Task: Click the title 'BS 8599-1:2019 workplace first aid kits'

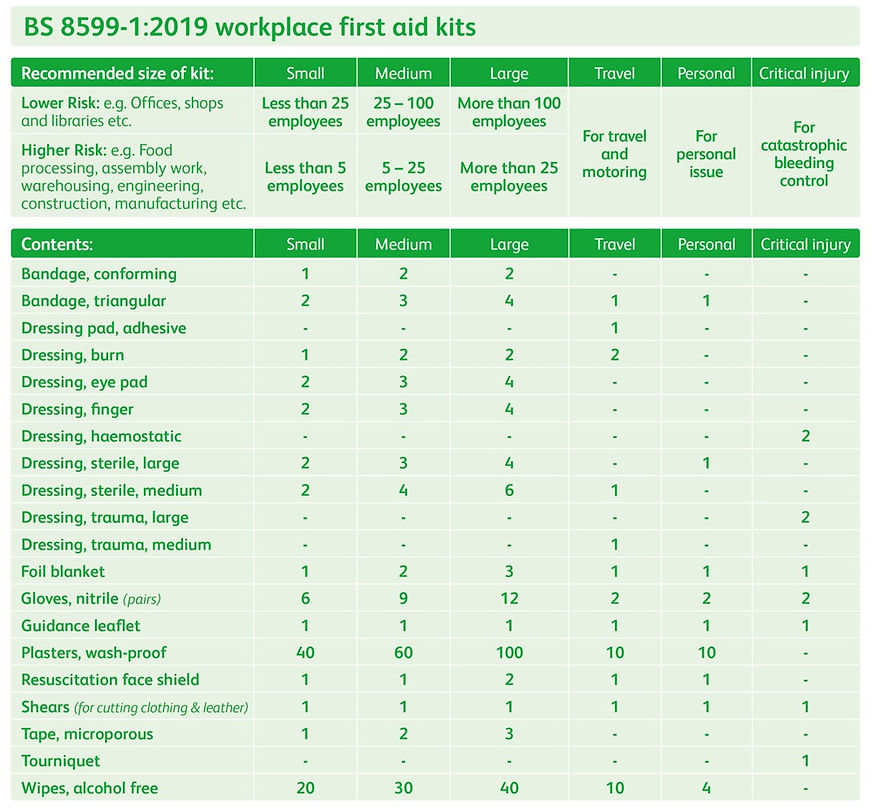Action: coord(250,27)
